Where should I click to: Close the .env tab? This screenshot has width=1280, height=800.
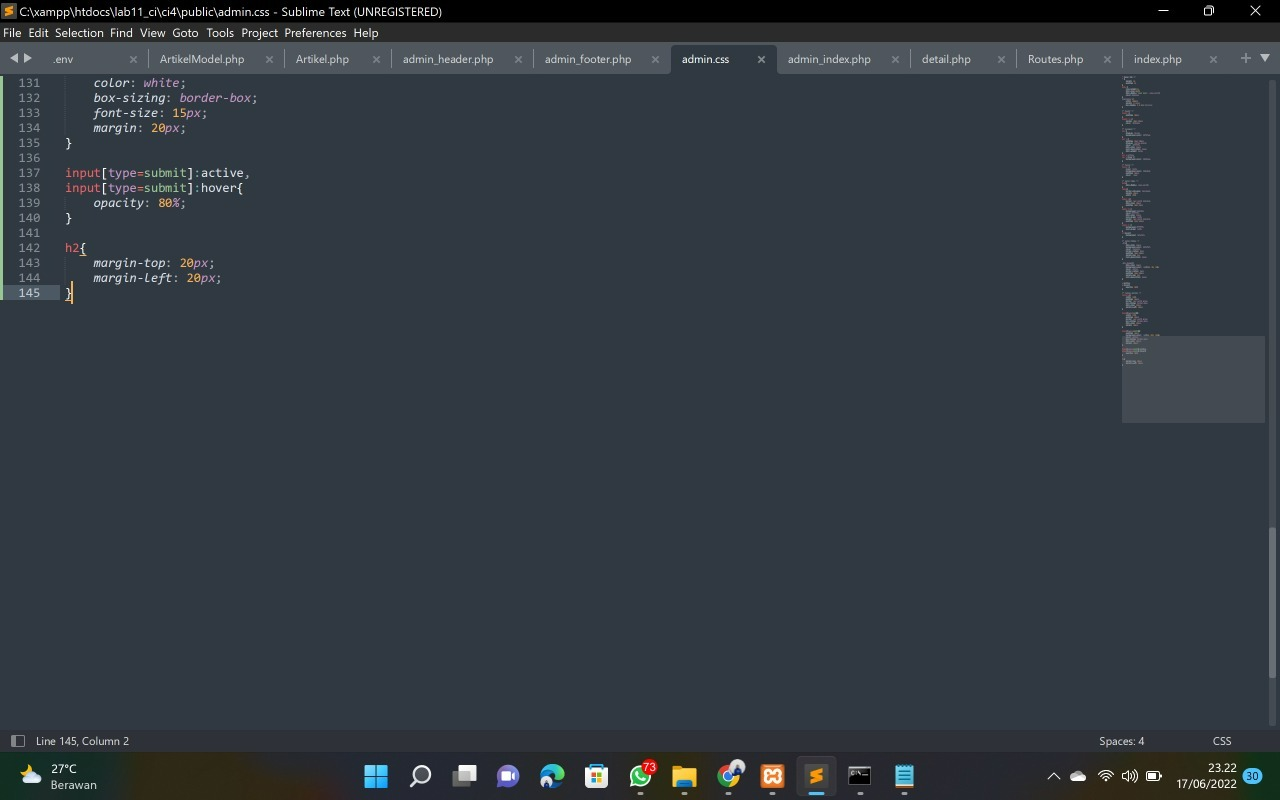(131, 59)
